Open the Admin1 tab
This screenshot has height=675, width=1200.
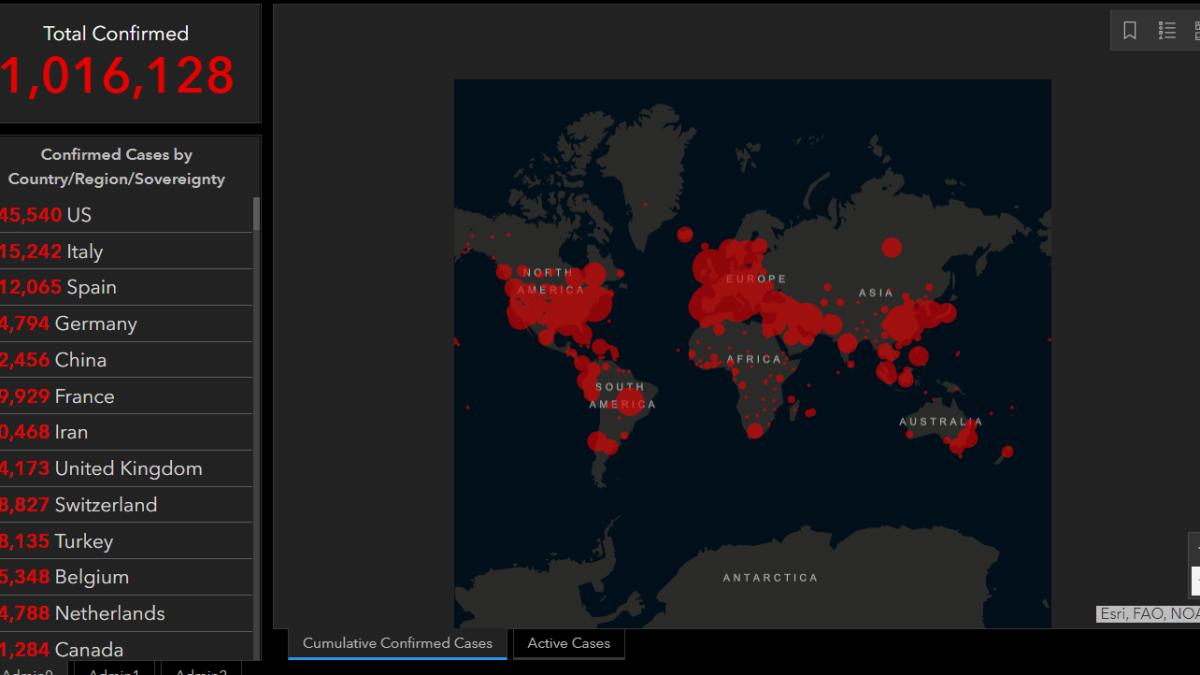pos(113,671)
